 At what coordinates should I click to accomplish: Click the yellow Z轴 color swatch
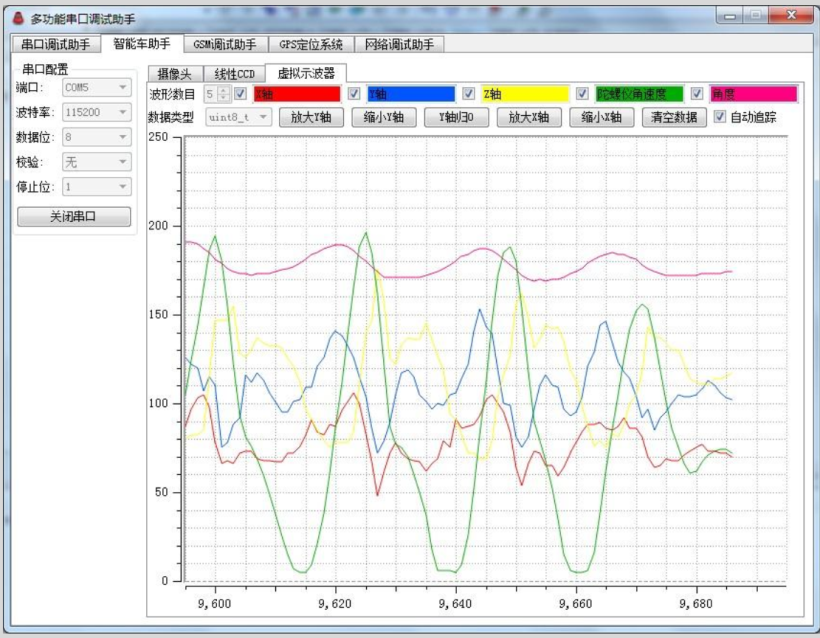pos(525,94)
